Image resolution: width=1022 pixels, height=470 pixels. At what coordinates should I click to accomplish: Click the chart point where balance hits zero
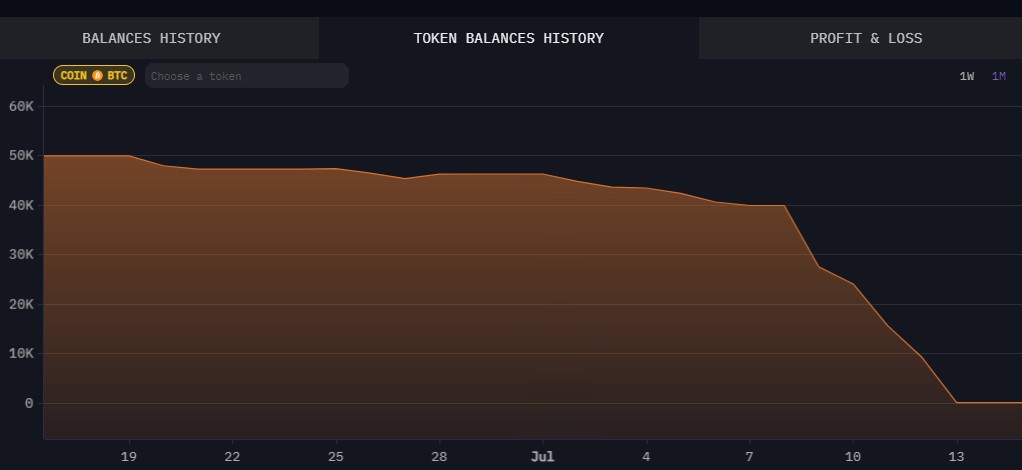coord(956,403)
